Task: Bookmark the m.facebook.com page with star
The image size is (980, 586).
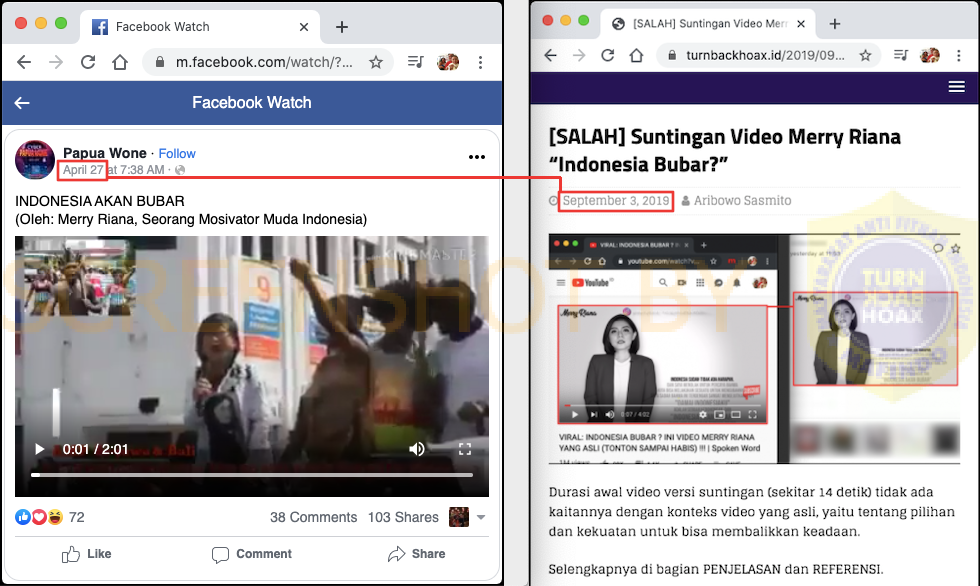Action: [376, 62]
